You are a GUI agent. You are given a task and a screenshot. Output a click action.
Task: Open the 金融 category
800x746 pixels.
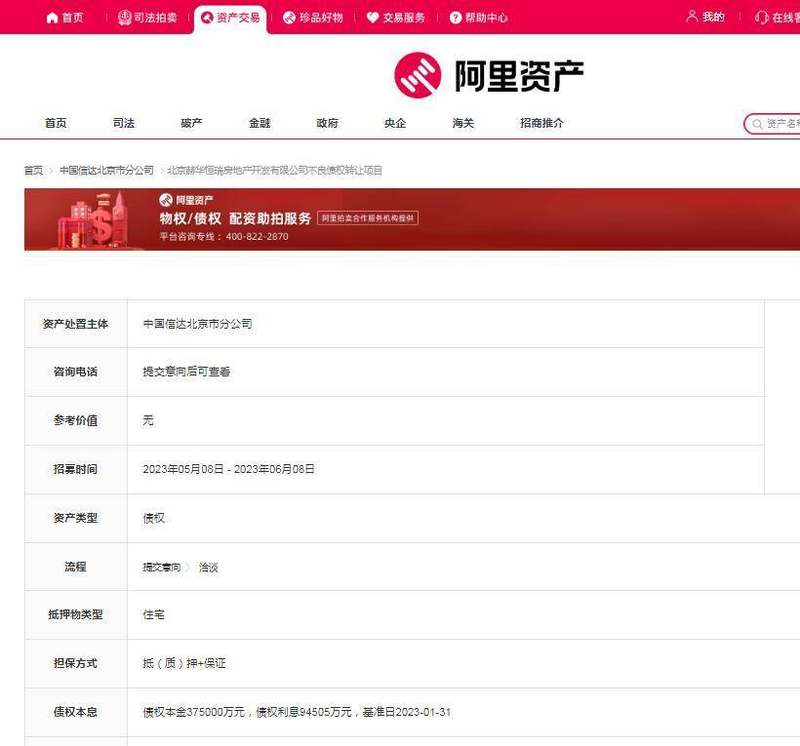coord(259,123)
